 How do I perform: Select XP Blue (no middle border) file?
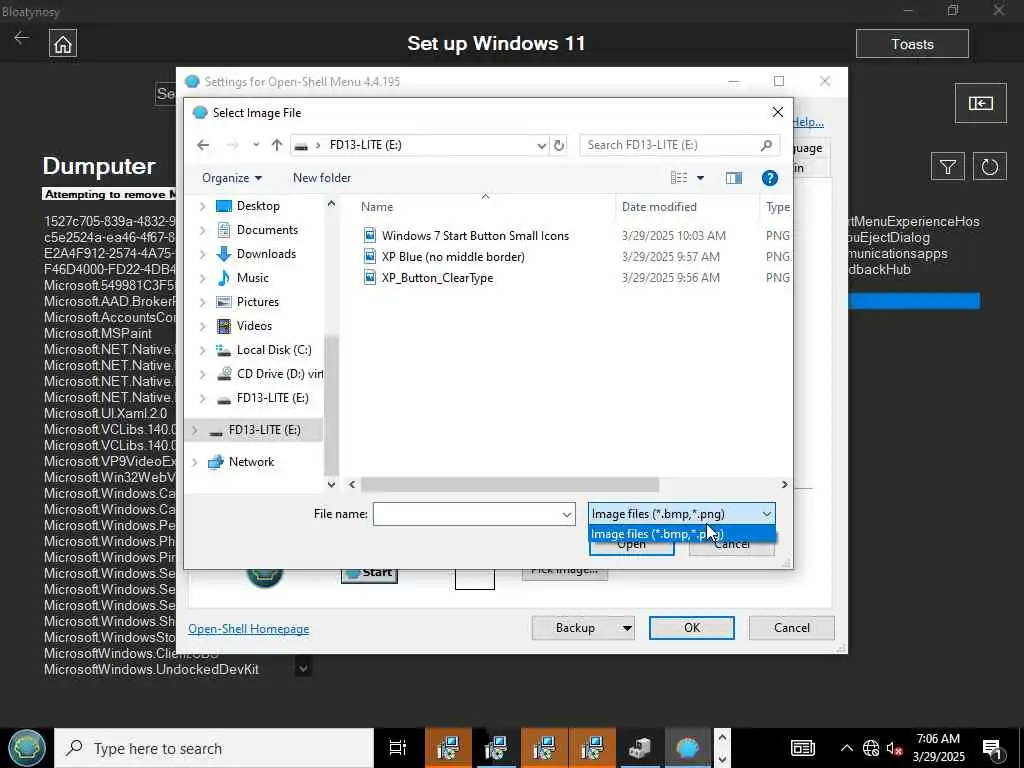pyautogui.click(x=453, y=257)
